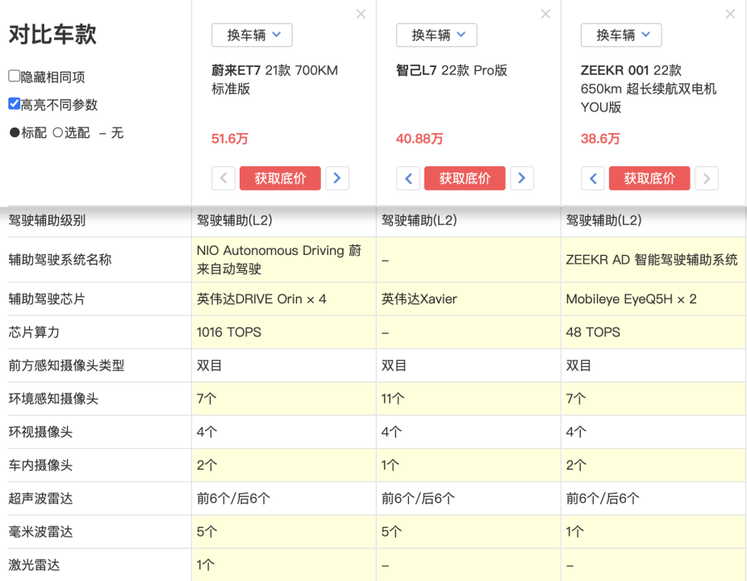Click the greyed right arrow under ZEEKR 001
The width and height of the screenshot is (747, 581).
[707, 178]
